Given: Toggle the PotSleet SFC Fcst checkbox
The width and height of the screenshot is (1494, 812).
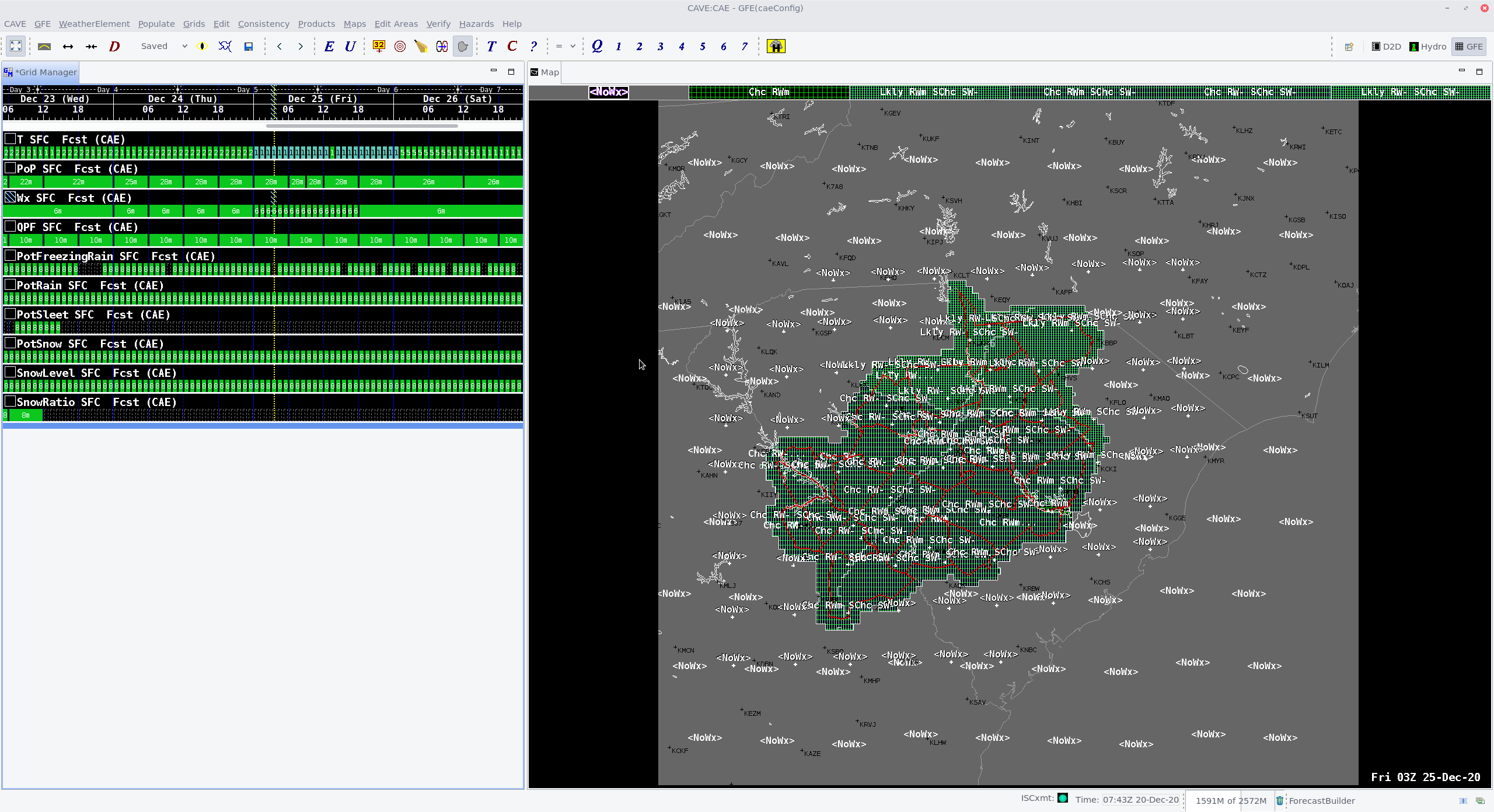Looking at the screenshot, I should pos(10,314).
